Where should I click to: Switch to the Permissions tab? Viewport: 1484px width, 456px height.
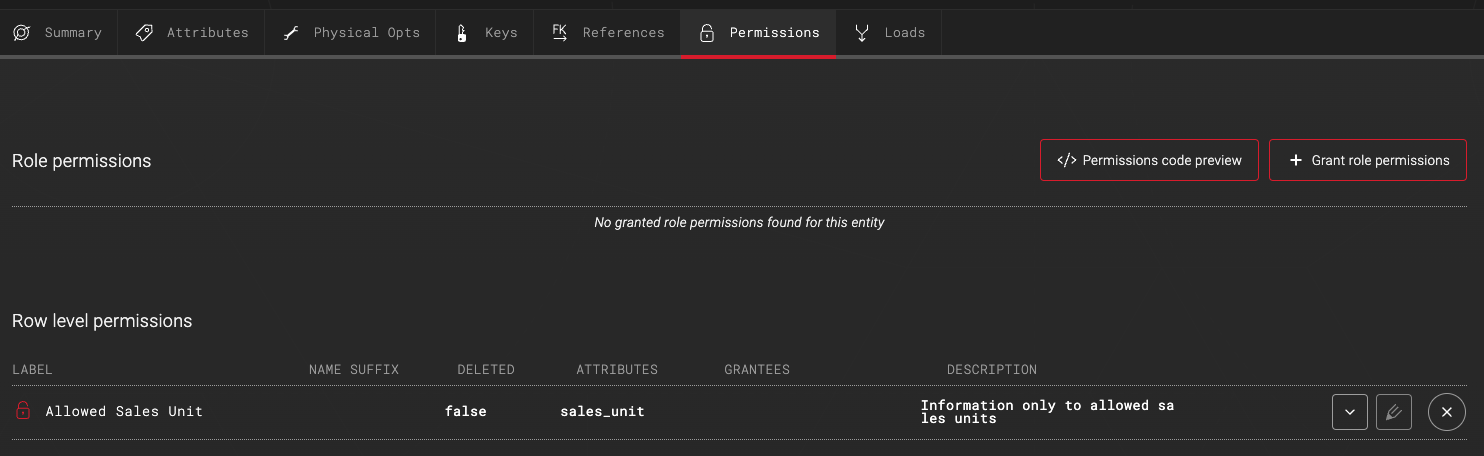coord(758,33)
